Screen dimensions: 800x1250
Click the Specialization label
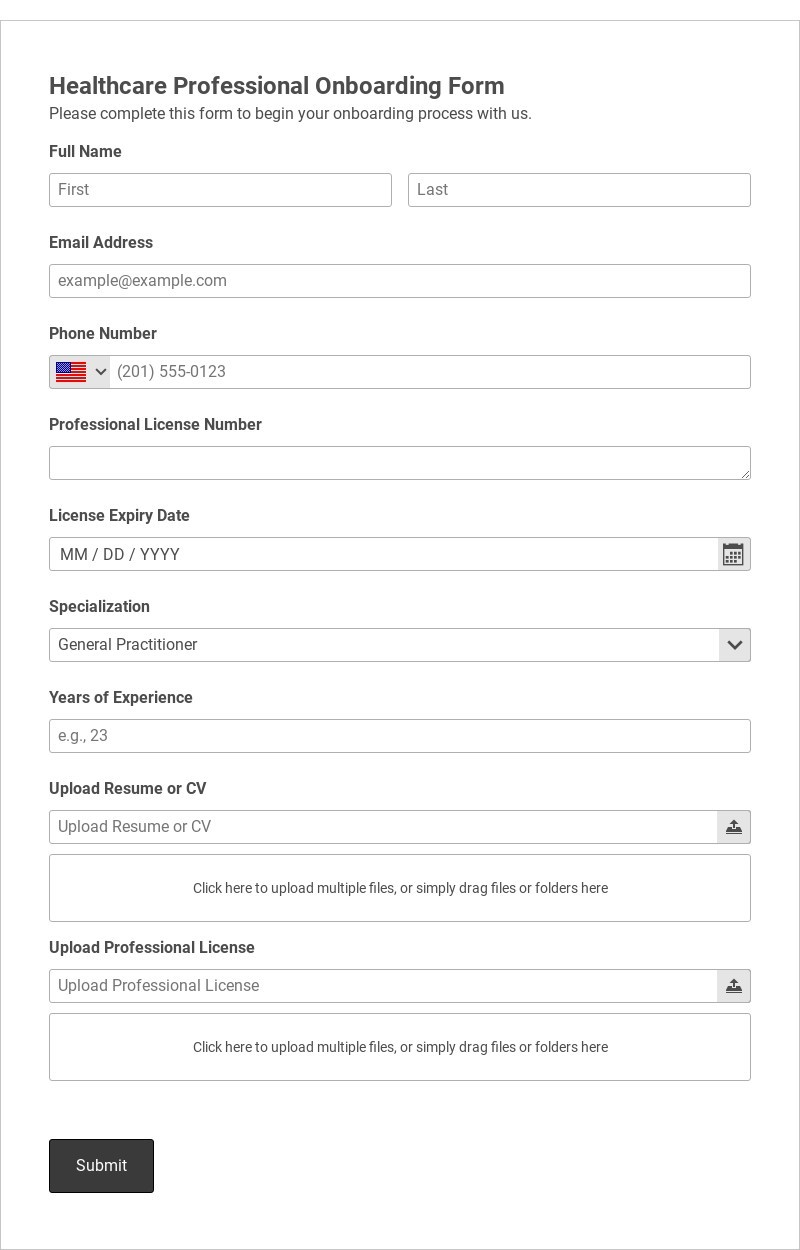point(99,607)
